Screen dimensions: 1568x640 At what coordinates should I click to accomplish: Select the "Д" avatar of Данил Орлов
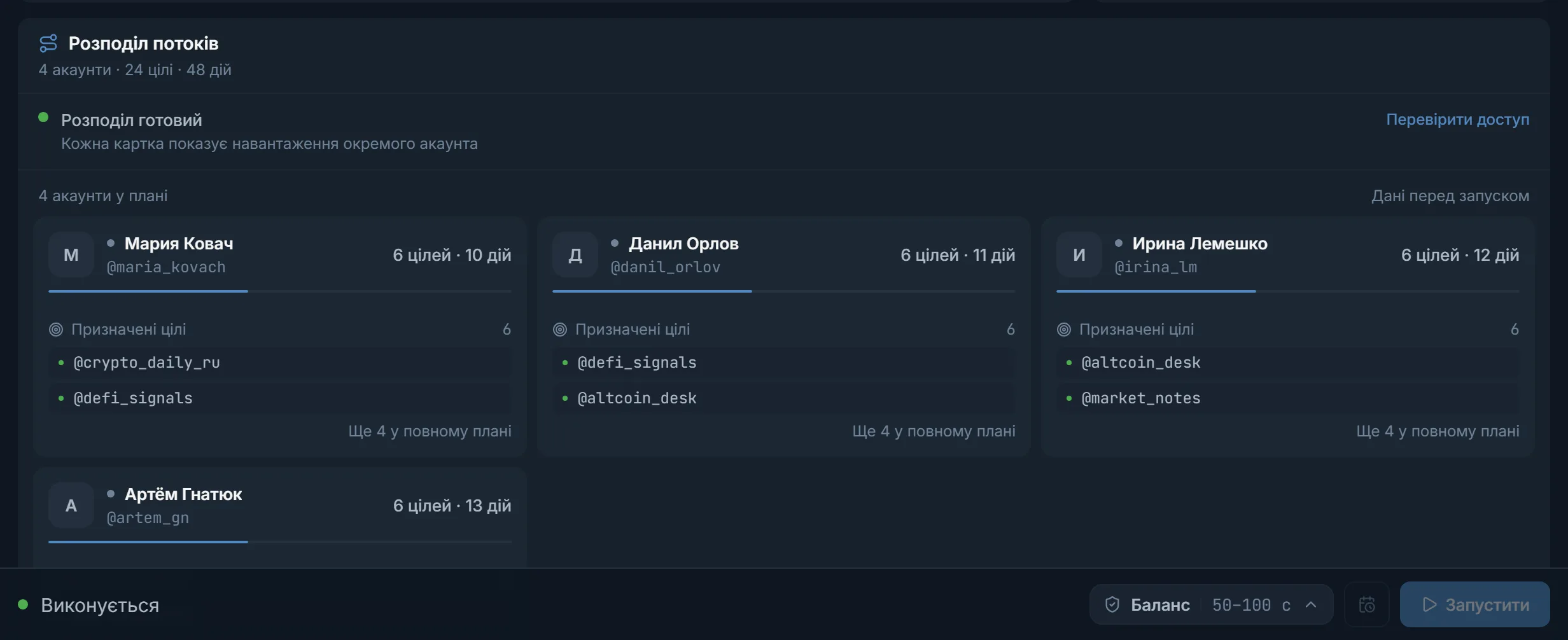point(575,254)
